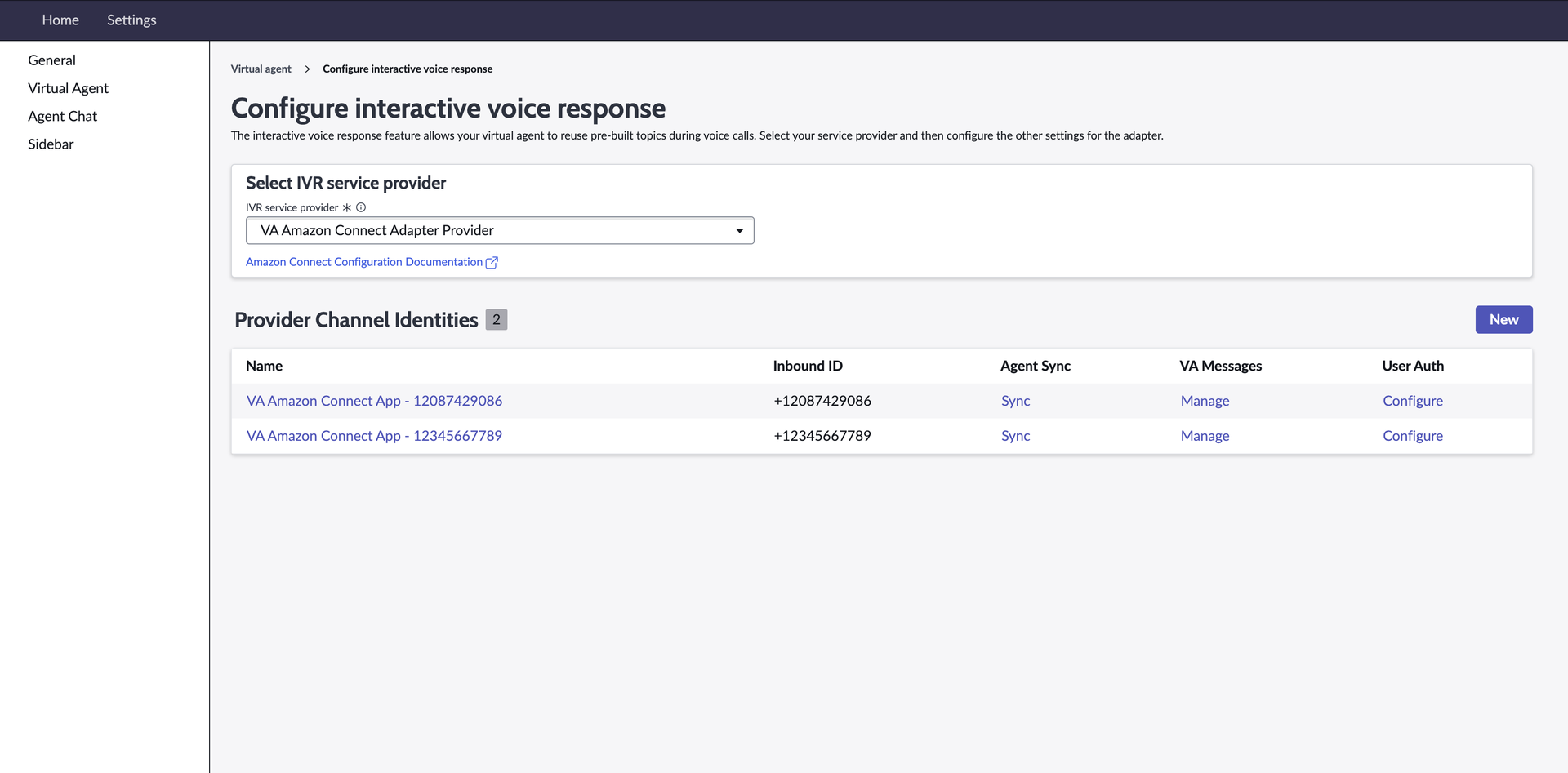Click Sync for the 12087429086 row
The width and height of the screenshot is (1568, 773).
point(1015,401)
